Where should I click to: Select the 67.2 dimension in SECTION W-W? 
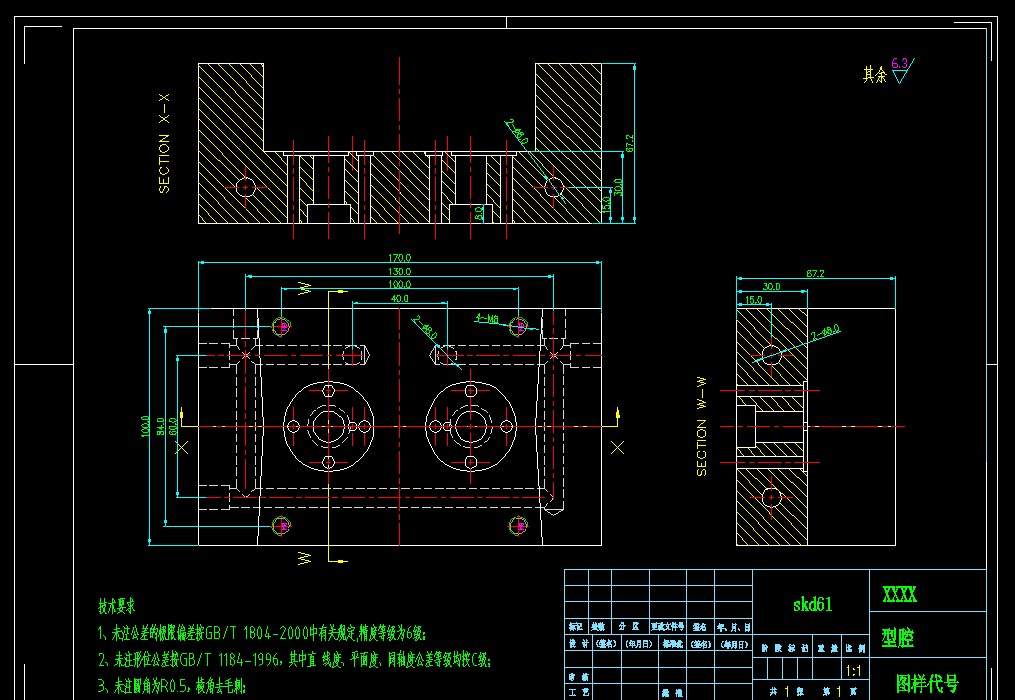816,273
